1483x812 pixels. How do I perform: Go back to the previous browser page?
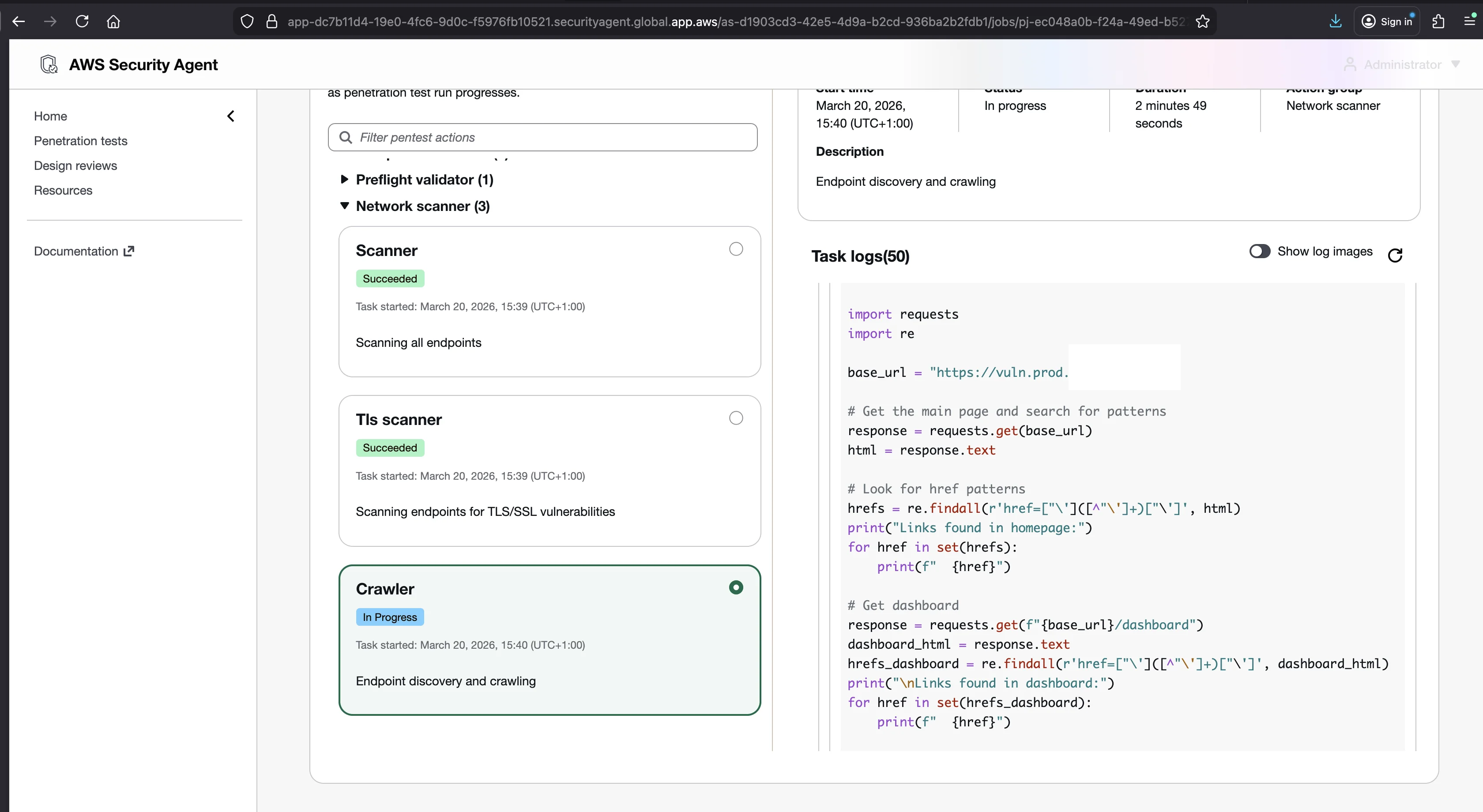[19, 22]
